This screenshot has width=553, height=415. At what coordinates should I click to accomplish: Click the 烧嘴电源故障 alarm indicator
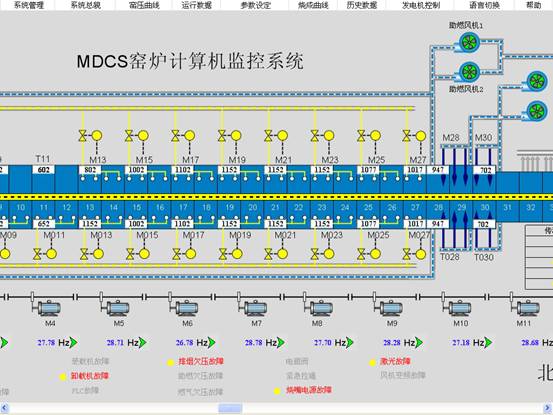coord(277,391)
